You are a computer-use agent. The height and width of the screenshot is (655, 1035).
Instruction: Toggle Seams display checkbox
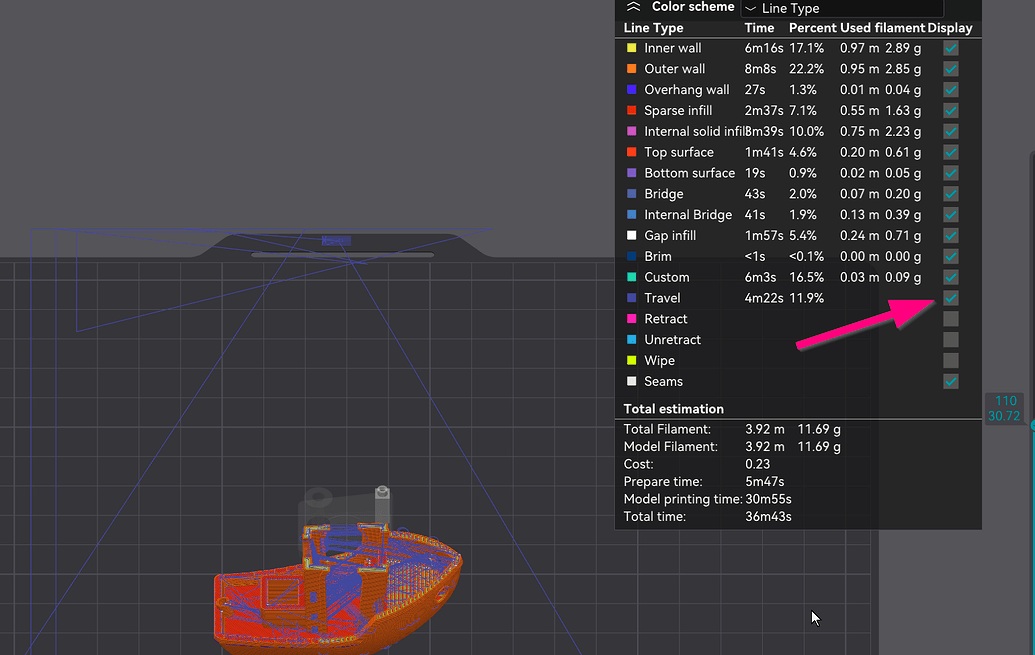pos(951,381)
